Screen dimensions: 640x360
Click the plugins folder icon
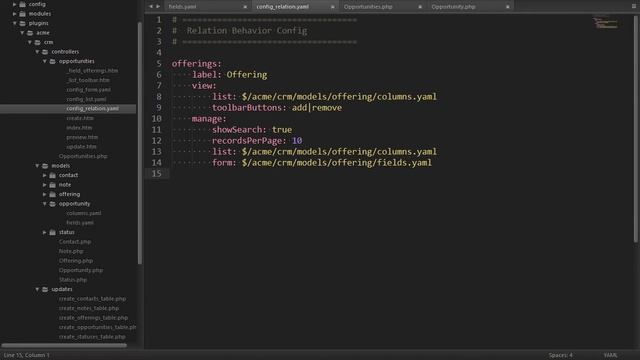pos(23,23)
